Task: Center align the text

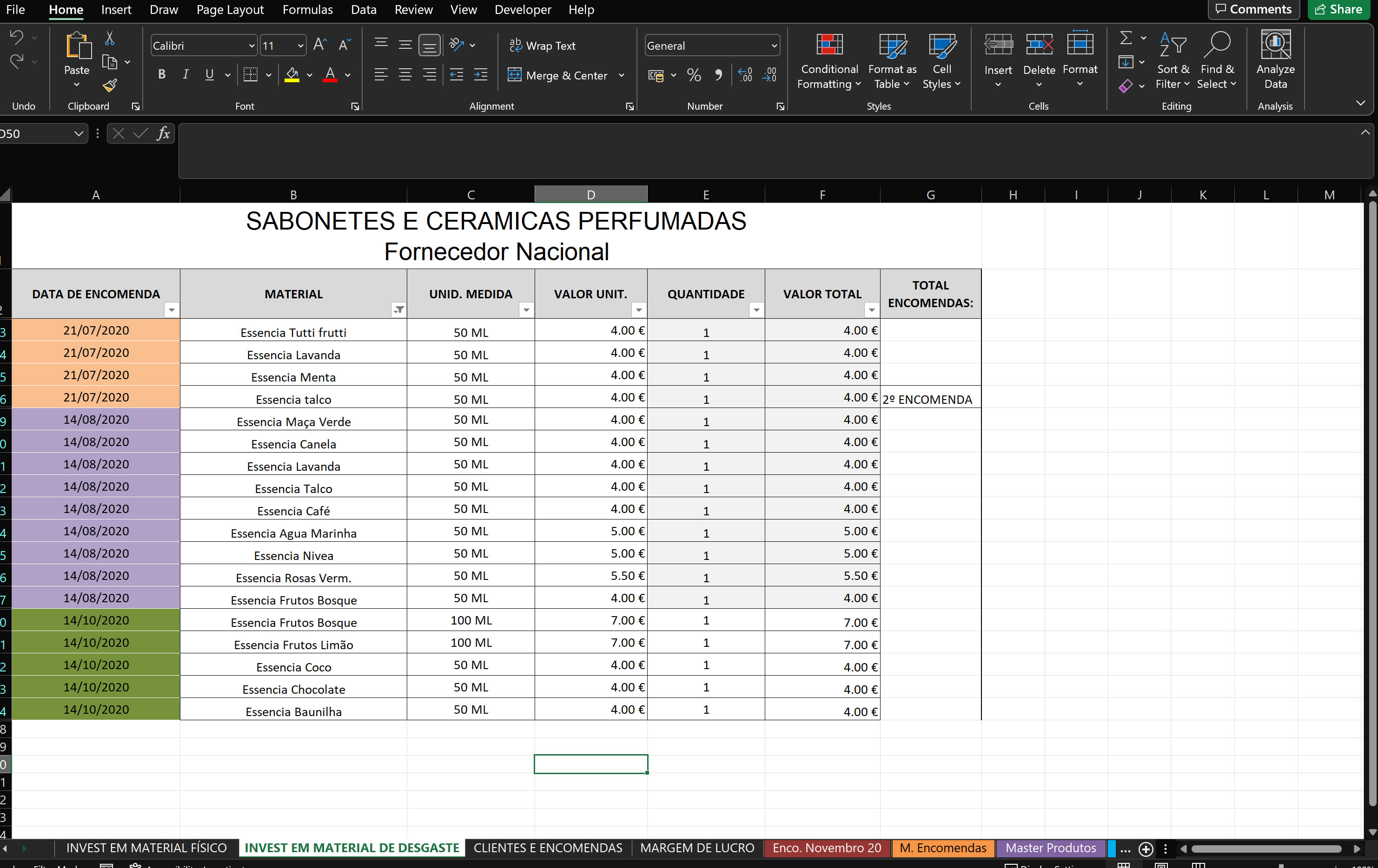Action: (405, 74)
